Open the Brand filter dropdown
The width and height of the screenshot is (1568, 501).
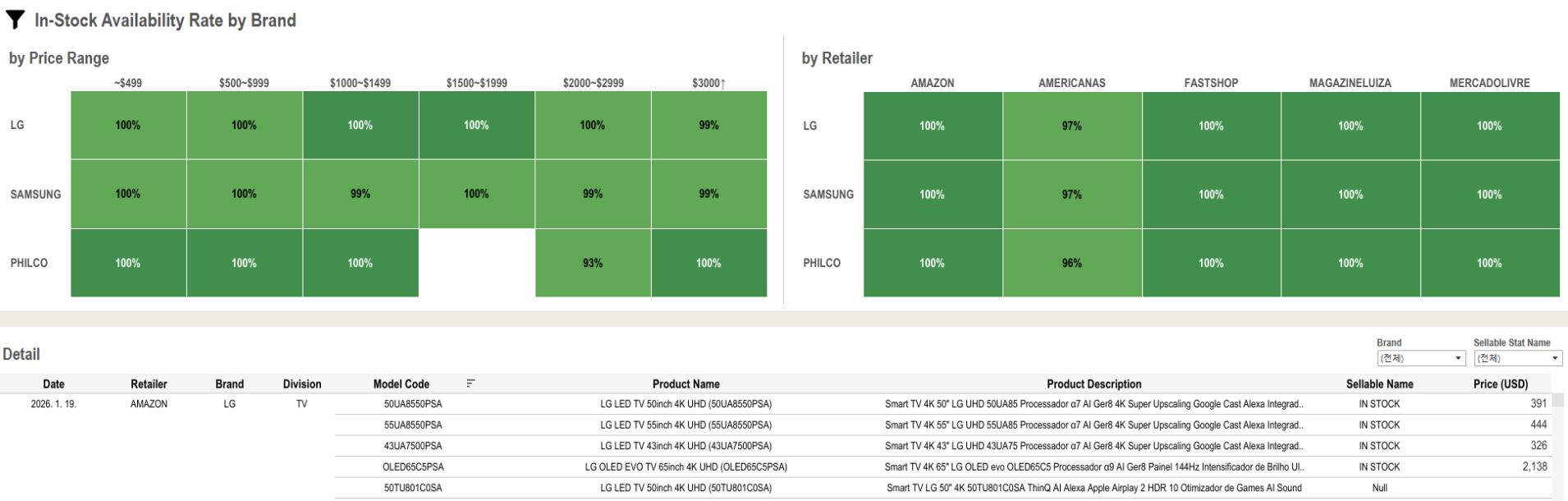(x=1421, y=358)
